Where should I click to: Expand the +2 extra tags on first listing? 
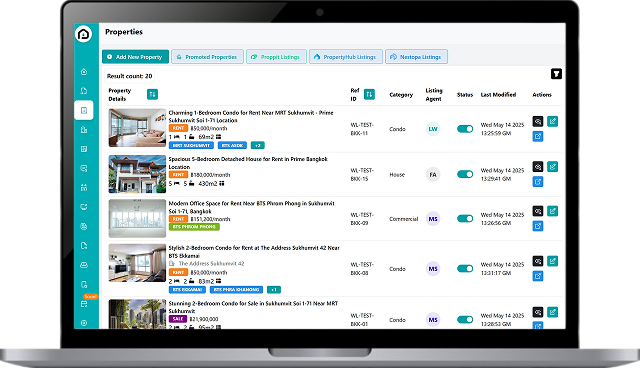tap(258, 145)
